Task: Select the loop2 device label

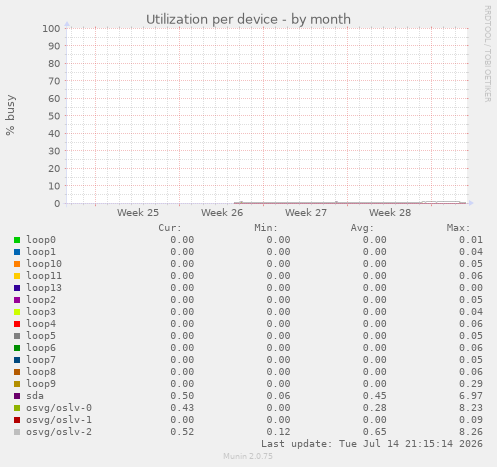Action: (41, 300)
